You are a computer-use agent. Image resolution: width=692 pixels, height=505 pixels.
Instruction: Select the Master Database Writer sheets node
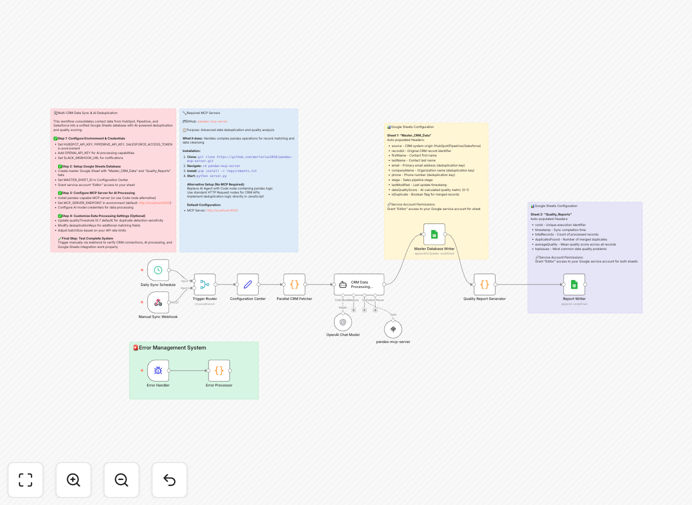tap(434, 234)
